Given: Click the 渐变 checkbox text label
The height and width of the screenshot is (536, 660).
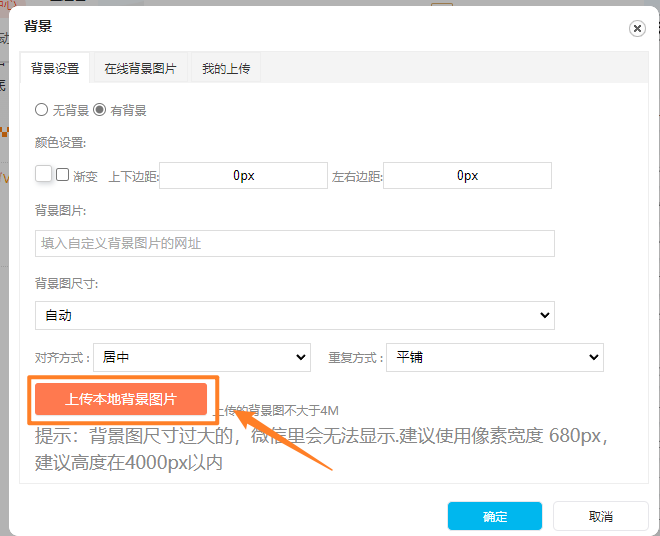Looking at the screenshot, I should [x=85, y=176].
